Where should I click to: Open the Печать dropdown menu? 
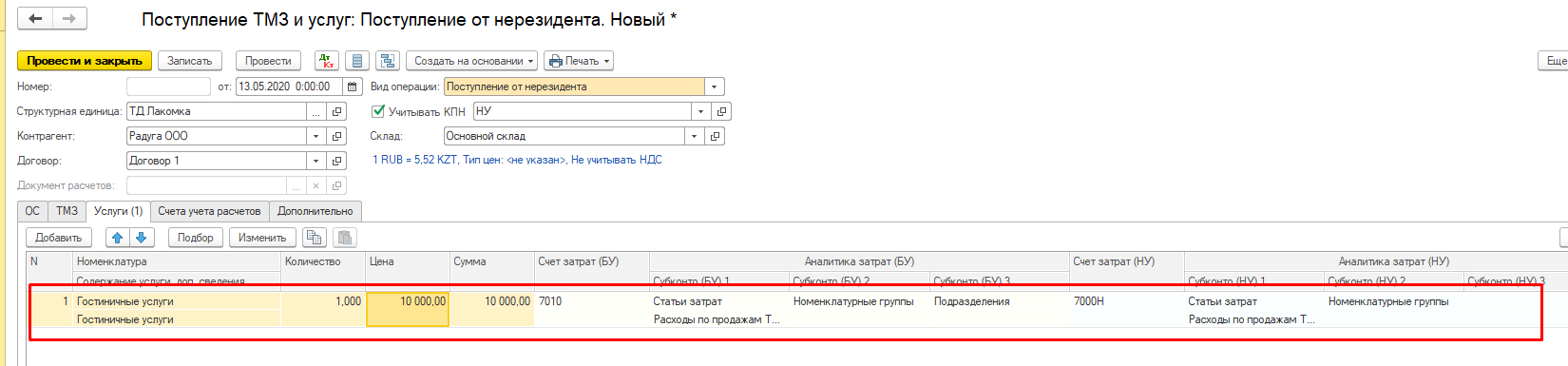(579, 61)
